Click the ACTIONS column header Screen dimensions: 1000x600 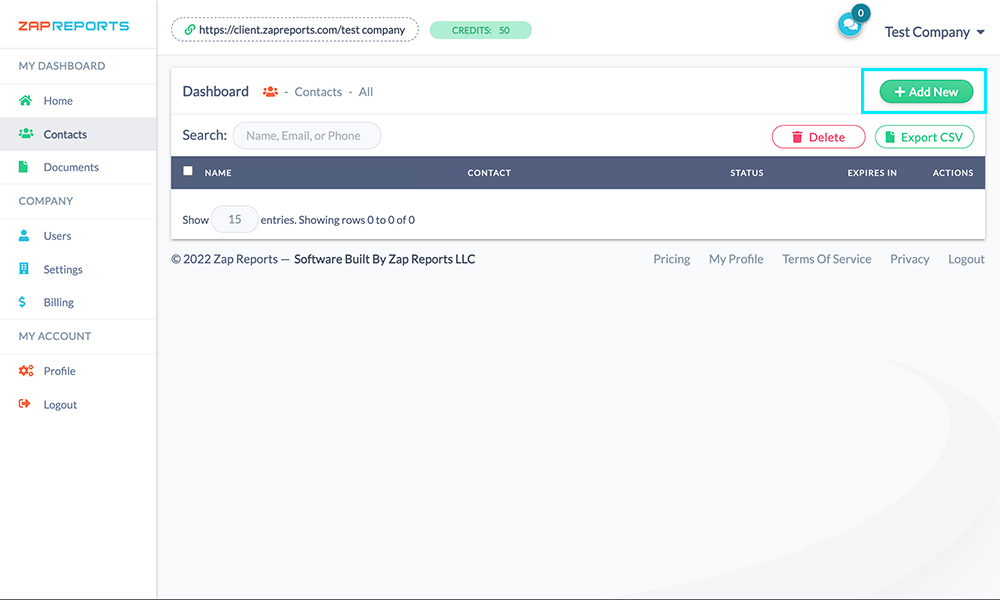point(953,173)
